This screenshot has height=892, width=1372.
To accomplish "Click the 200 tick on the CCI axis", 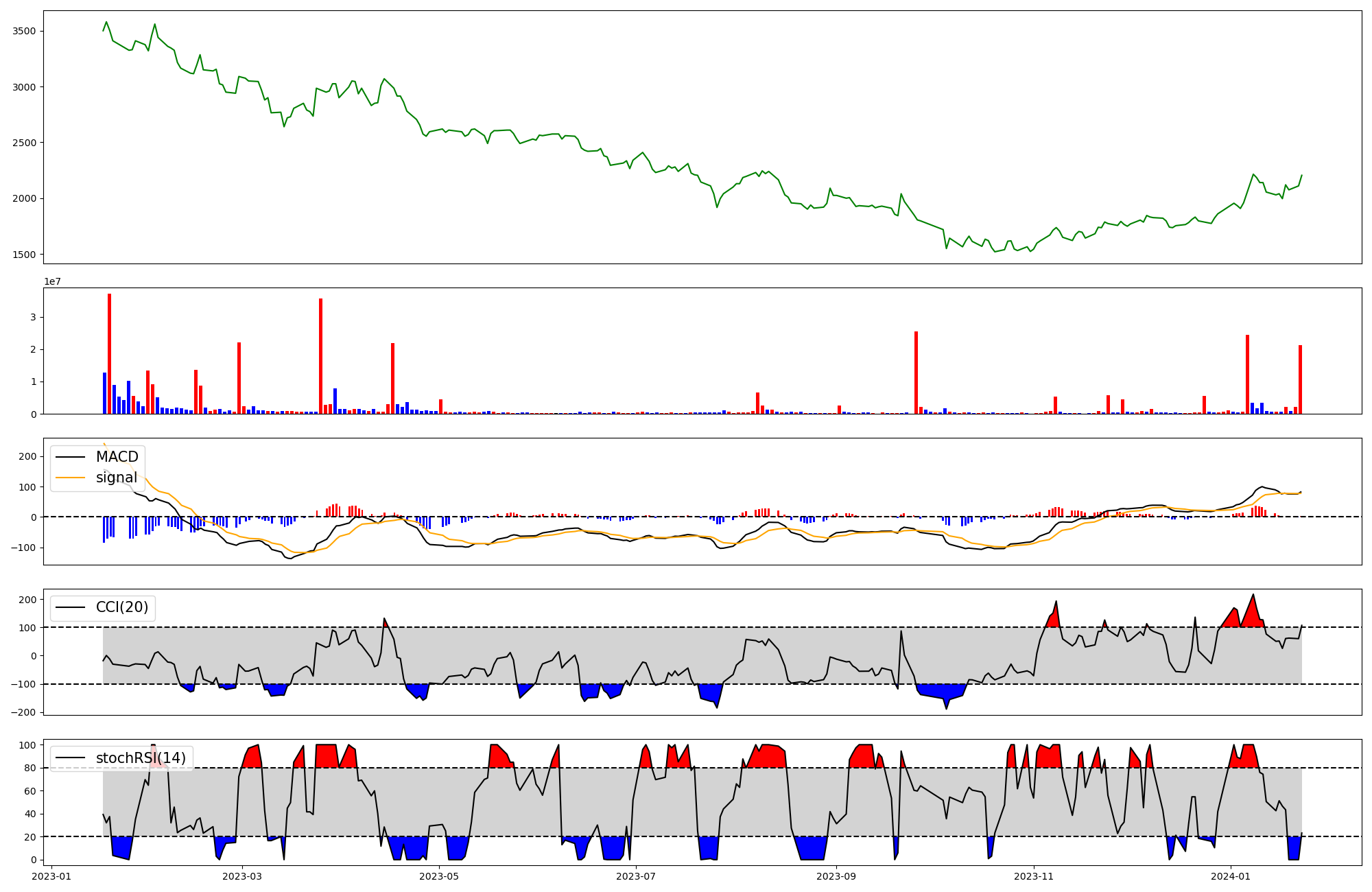I will tap(27, 600).
